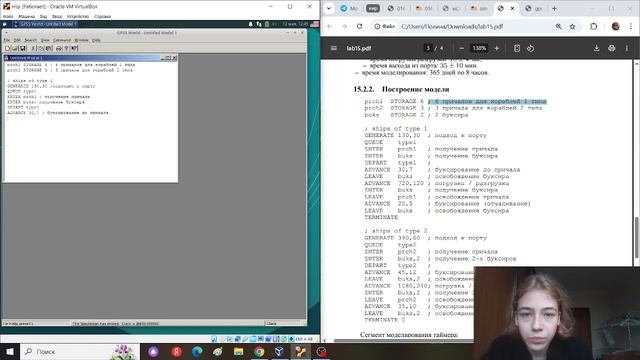
Task: Open VirtualBox from taskbar
Action: point(280,351)
